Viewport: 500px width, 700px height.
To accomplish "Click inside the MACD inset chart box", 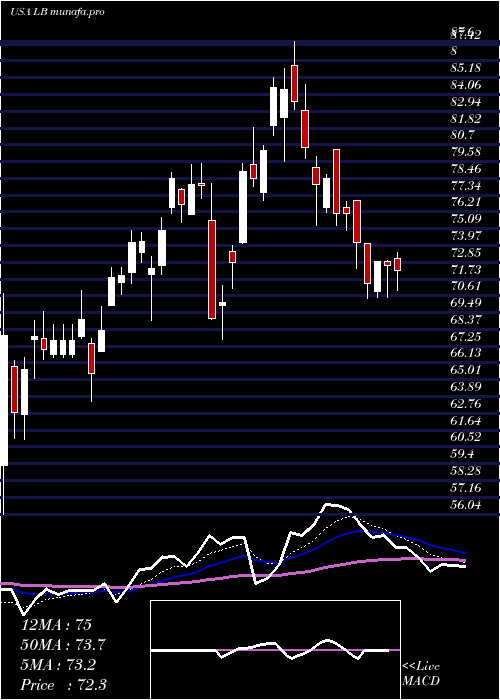I will (275, 650).
